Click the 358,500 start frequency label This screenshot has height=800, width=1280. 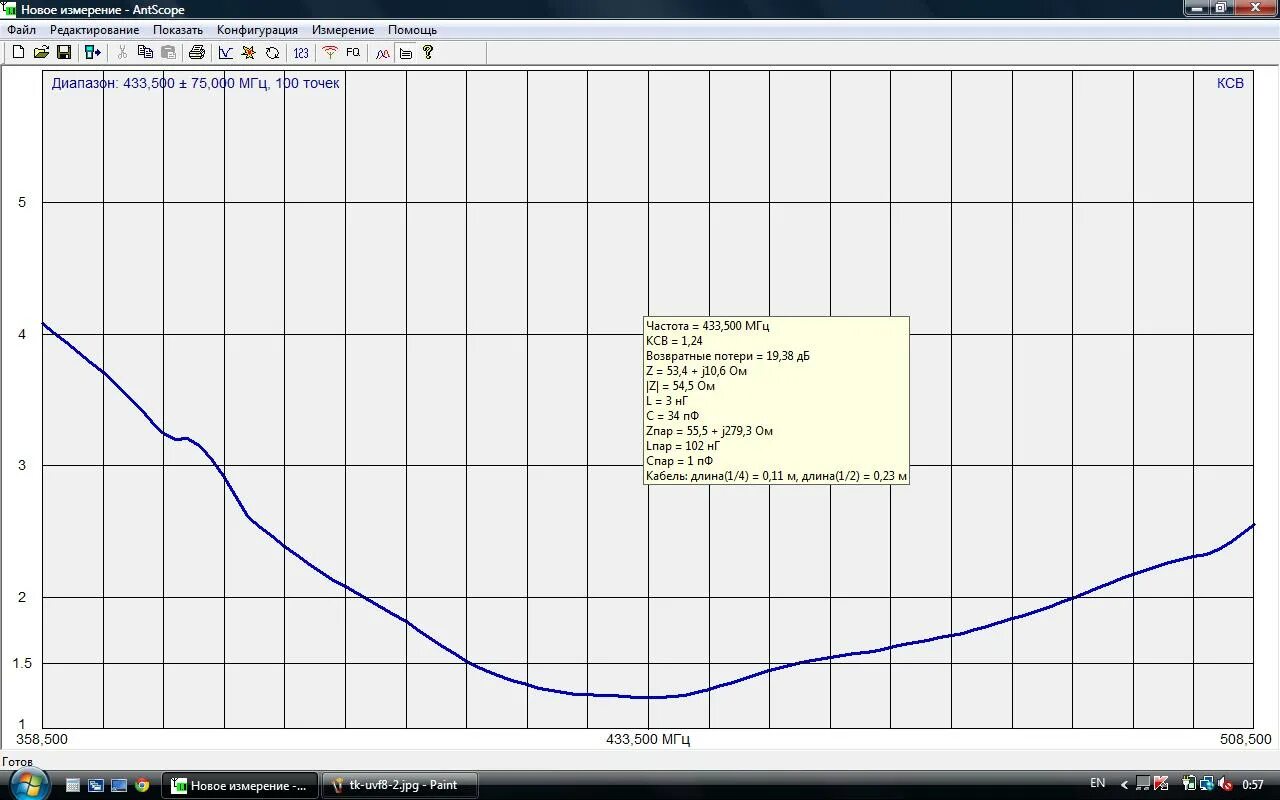point(42,740)
